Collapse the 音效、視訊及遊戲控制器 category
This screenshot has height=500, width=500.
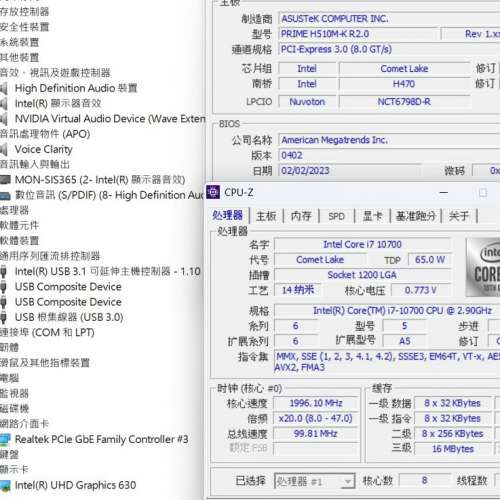click(55, 73)
